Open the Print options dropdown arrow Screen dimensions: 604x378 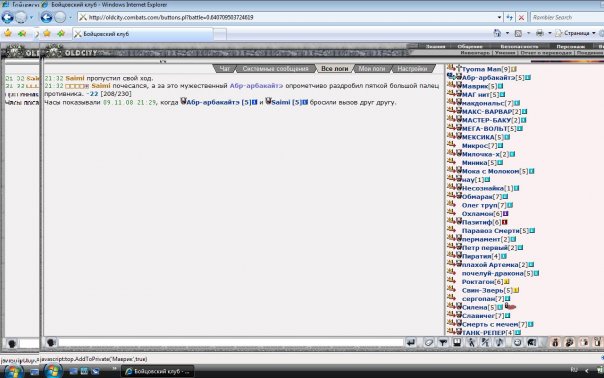coord(550,34)
